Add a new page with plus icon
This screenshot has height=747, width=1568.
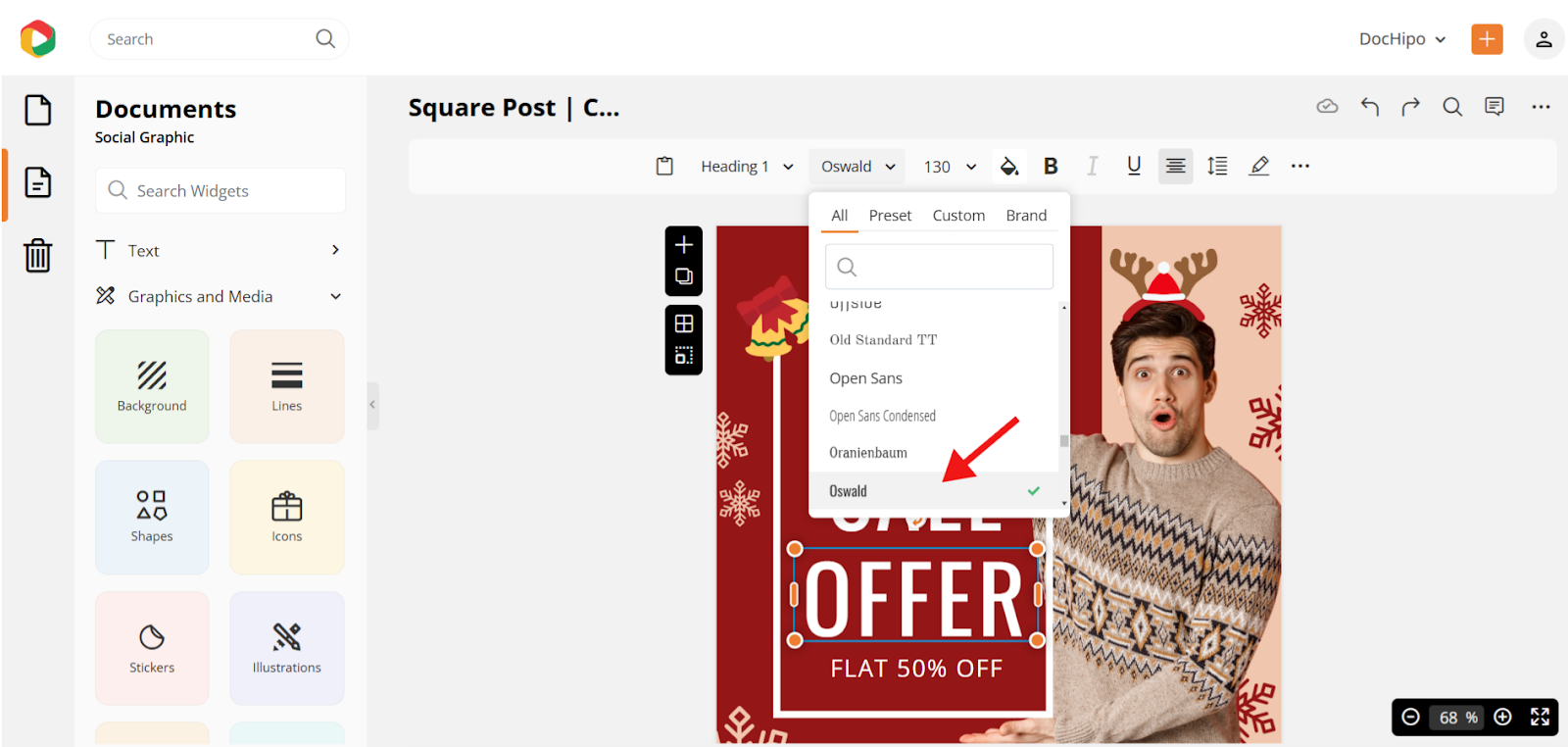(x=684, y=244)
